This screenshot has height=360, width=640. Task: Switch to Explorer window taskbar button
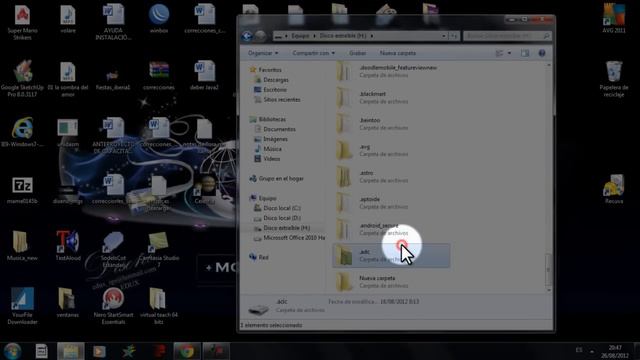click(x=71, y=351)
